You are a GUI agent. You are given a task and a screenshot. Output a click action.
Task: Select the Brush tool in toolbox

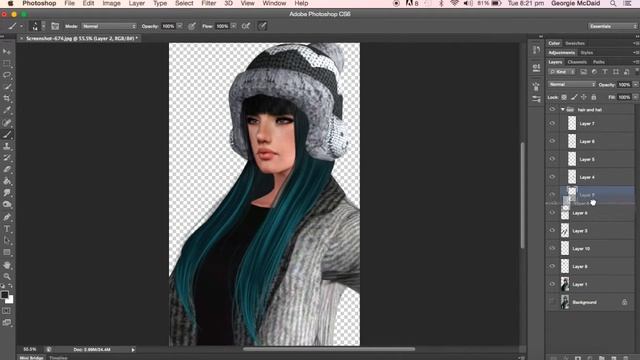point(7,134)
